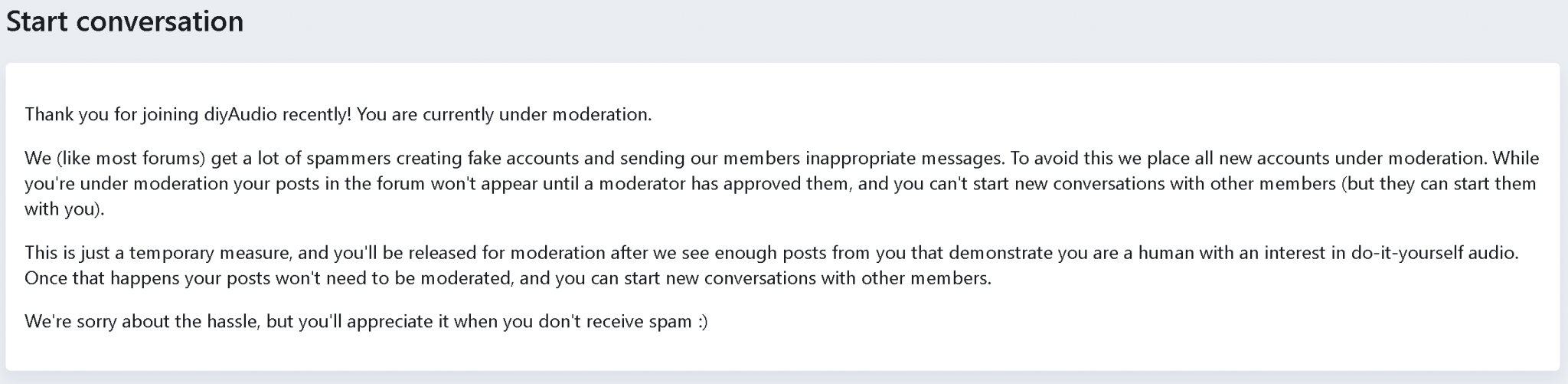Click "You are currently under moderation" text

pyautogui.click(x=505, y=115)
